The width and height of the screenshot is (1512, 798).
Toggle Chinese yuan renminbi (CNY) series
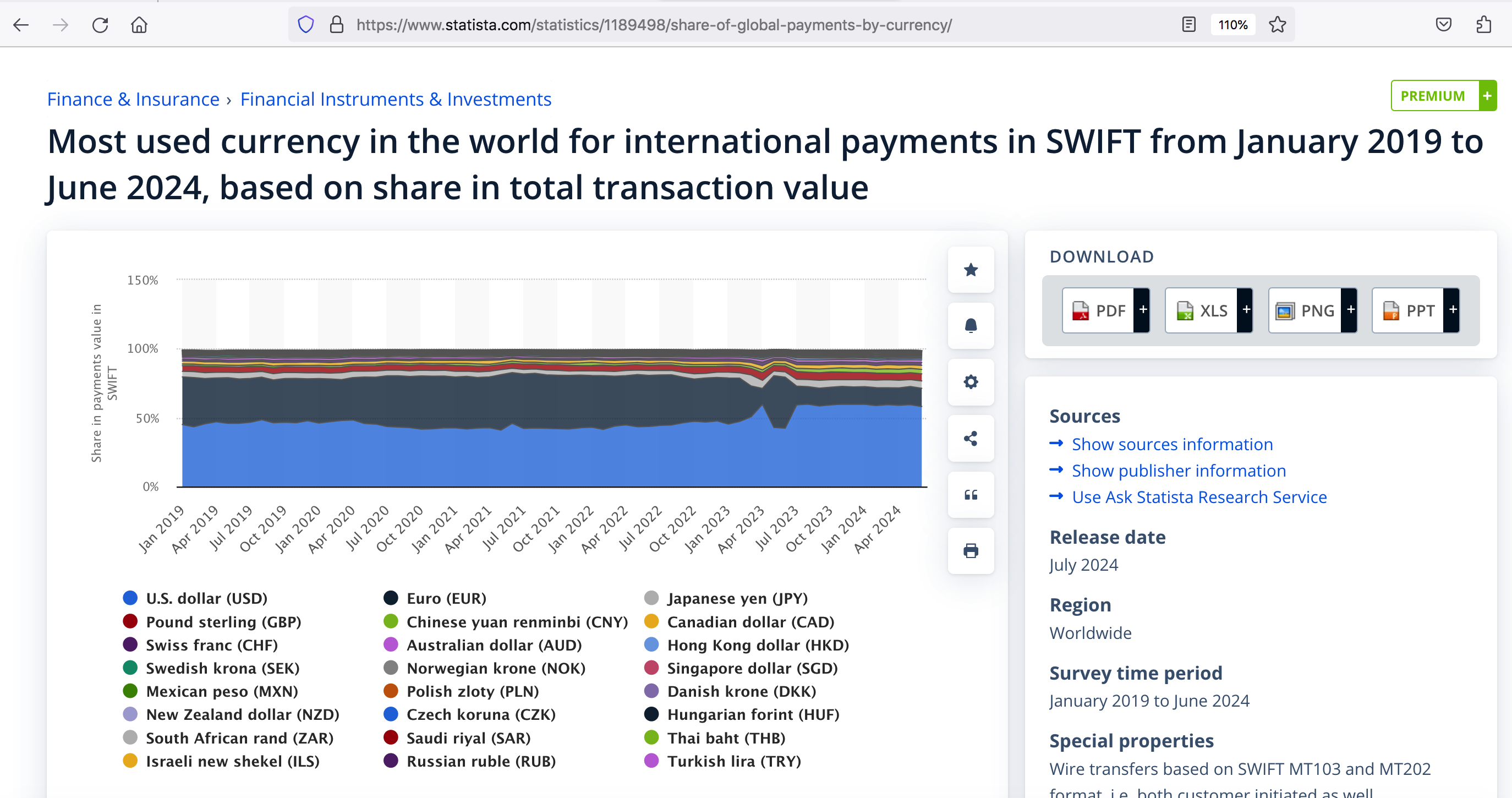click(506, 622)
